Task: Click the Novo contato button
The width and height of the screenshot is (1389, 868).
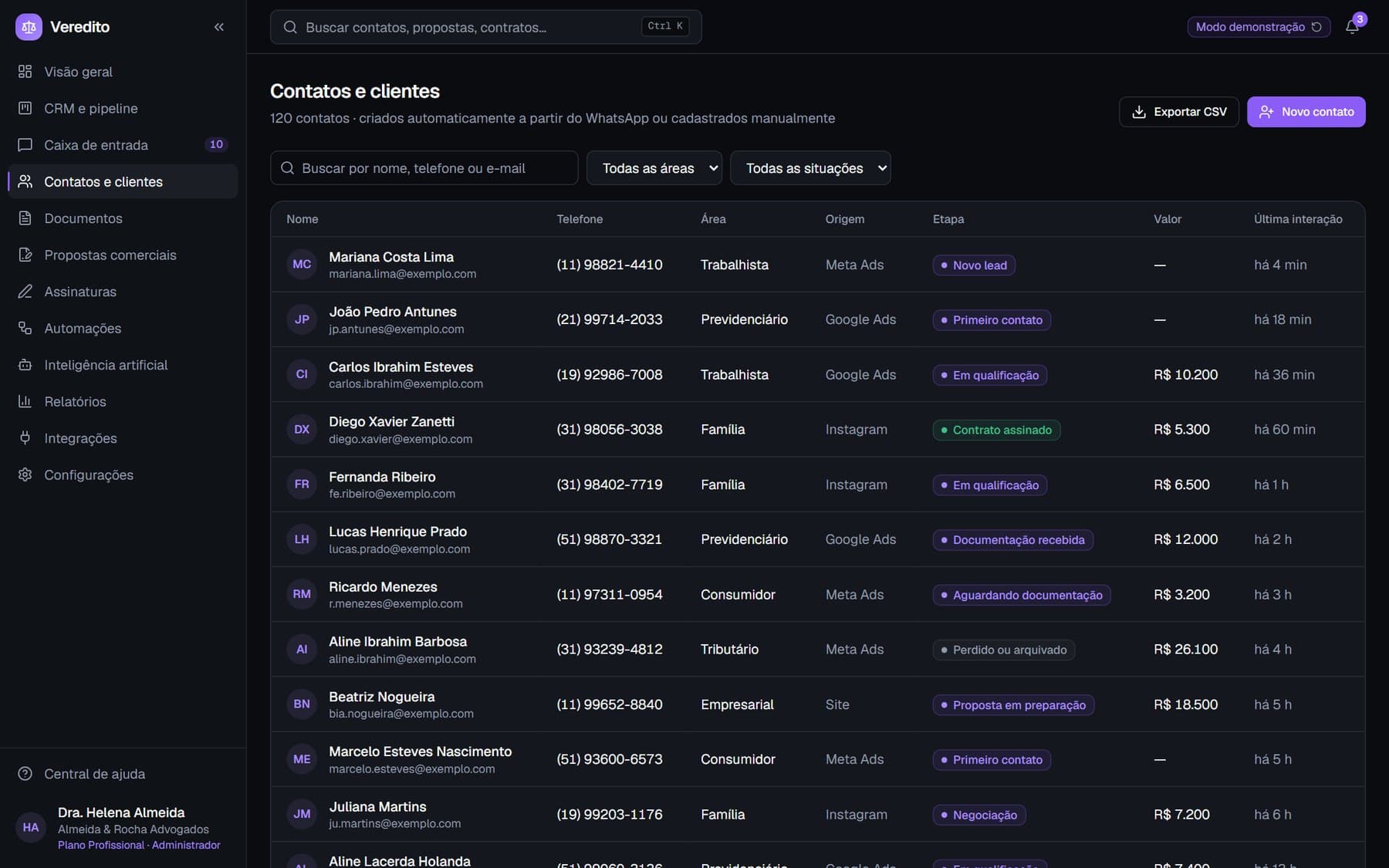Action: [x=1306, y=112]
